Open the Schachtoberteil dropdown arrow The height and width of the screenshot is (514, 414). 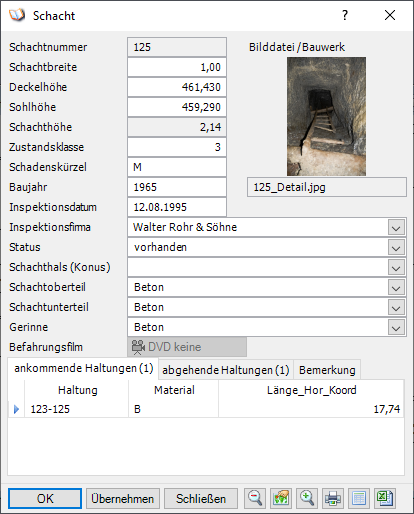(x=396, y=287)
